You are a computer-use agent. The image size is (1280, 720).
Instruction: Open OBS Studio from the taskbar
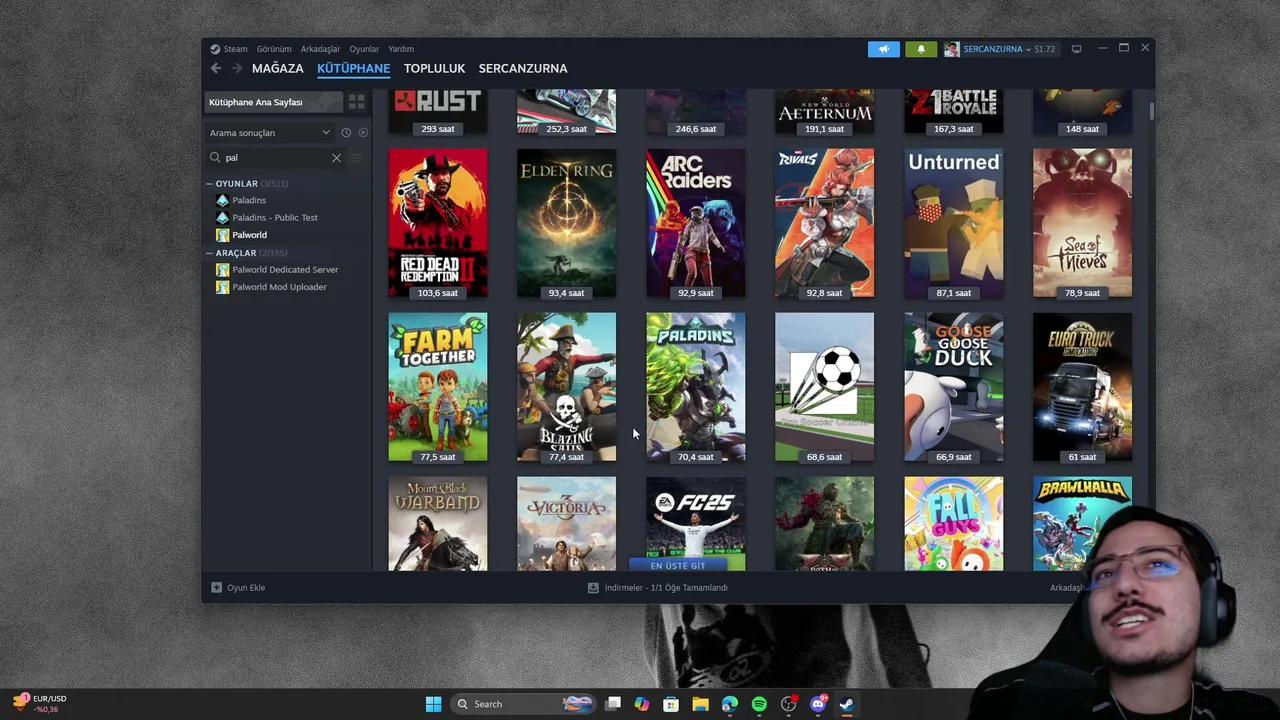pyautogui.click(x=788, y=704)
